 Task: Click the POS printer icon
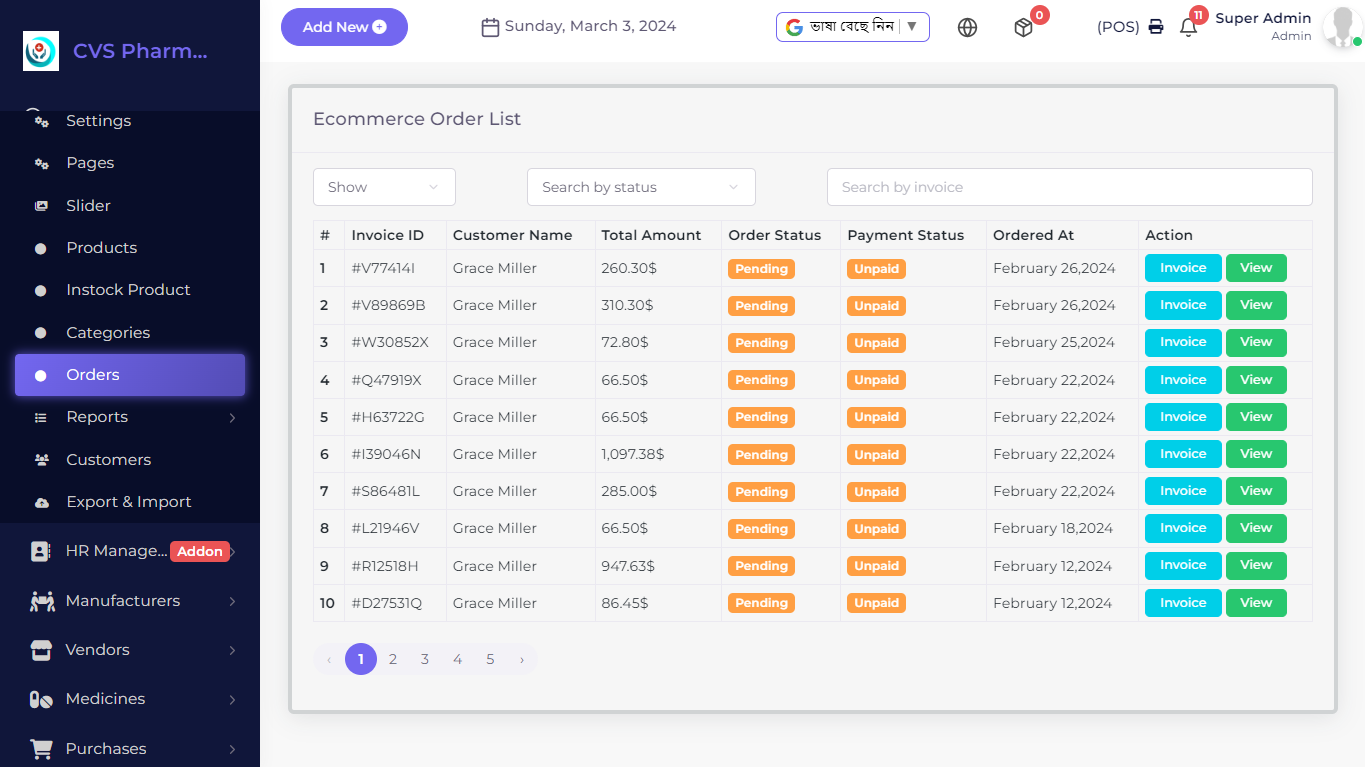click(x=1156, y=28)
